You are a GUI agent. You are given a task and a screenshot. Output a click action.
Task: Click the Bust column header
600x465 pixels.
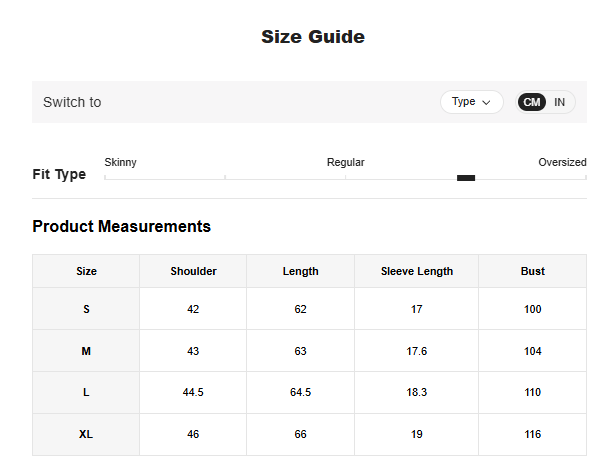[532, 271]
